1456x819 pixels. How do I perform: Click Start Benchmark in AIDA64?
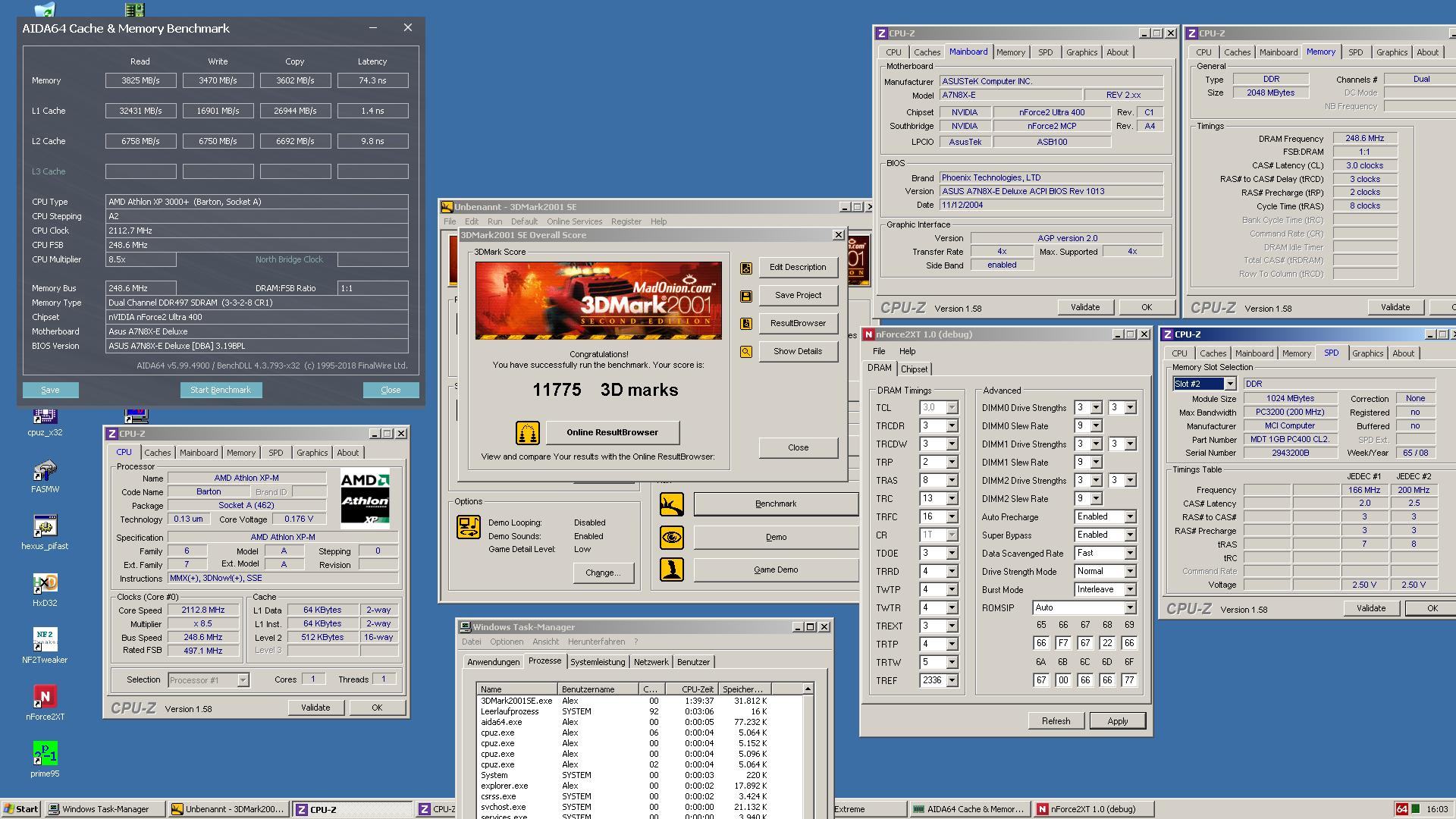[221, 391]
